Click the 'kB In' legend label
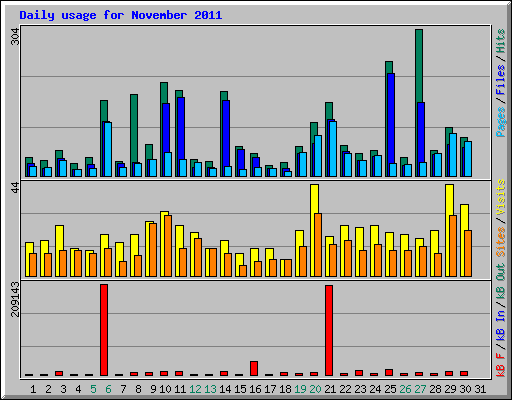 tap(501, 325)
